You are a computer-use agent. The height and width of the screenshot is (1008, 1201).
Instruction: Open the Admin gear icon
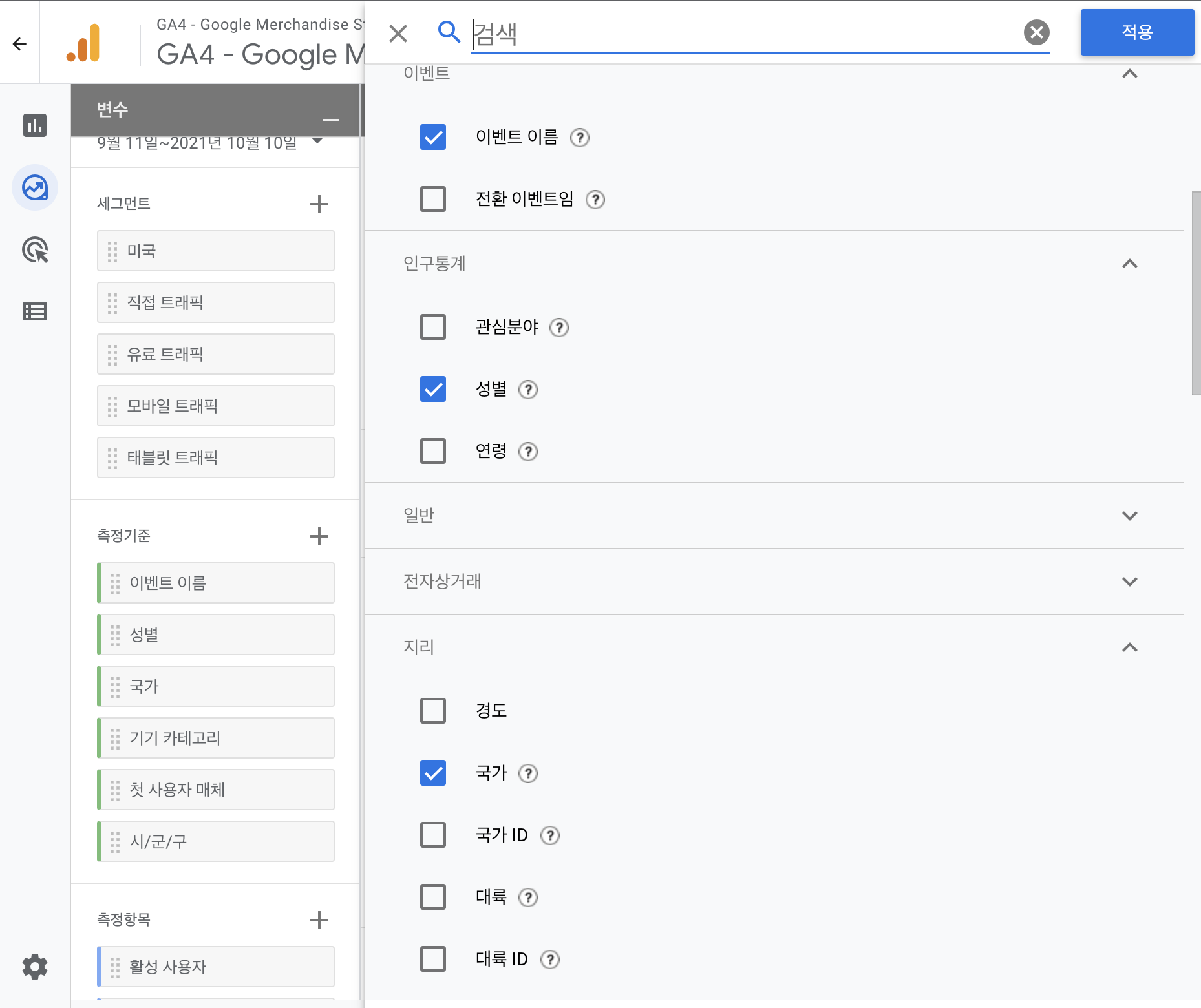(x=35, y=967)
